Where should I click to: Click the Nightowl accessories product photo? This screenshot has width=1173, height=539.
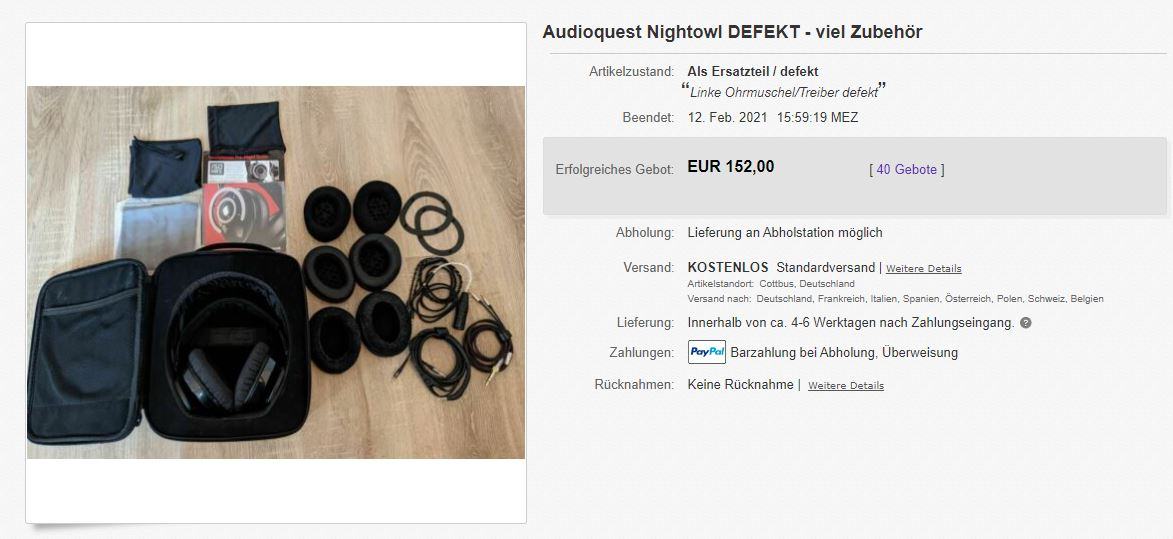(276, 272)
